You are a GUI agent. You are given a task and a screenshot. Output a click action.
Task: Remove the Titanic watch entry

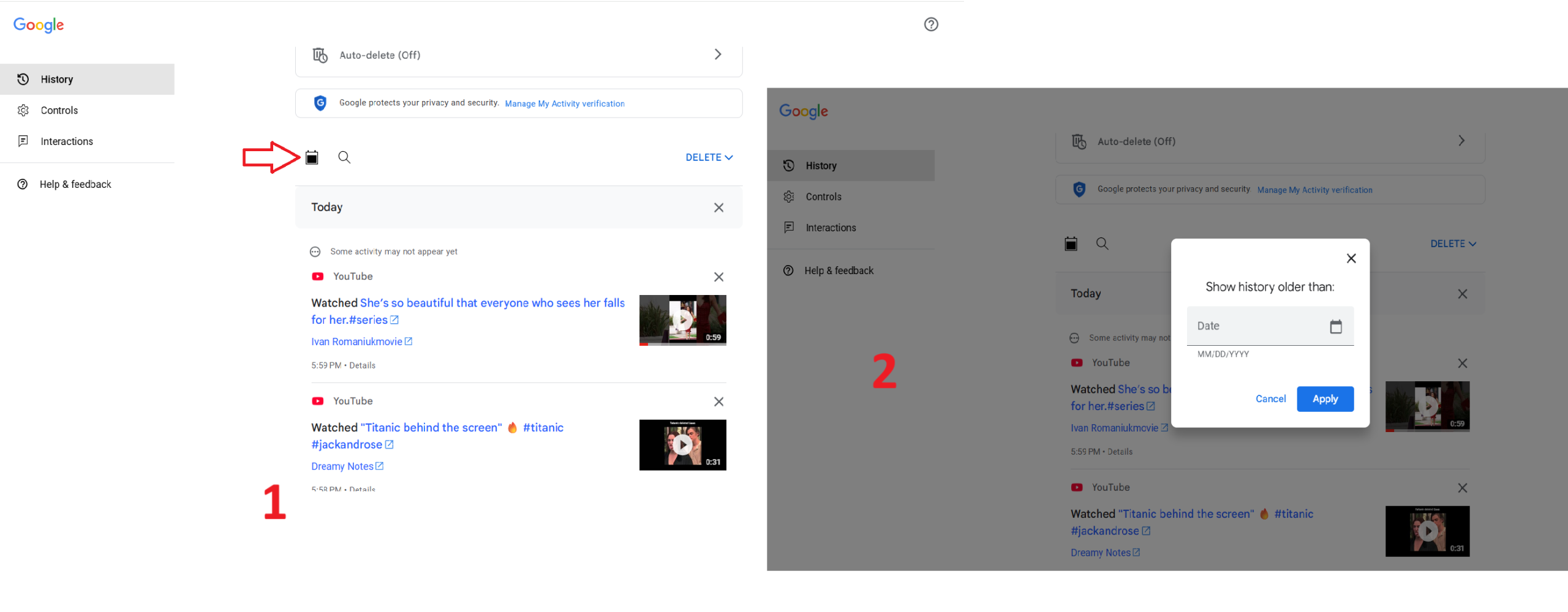point(718,401)
